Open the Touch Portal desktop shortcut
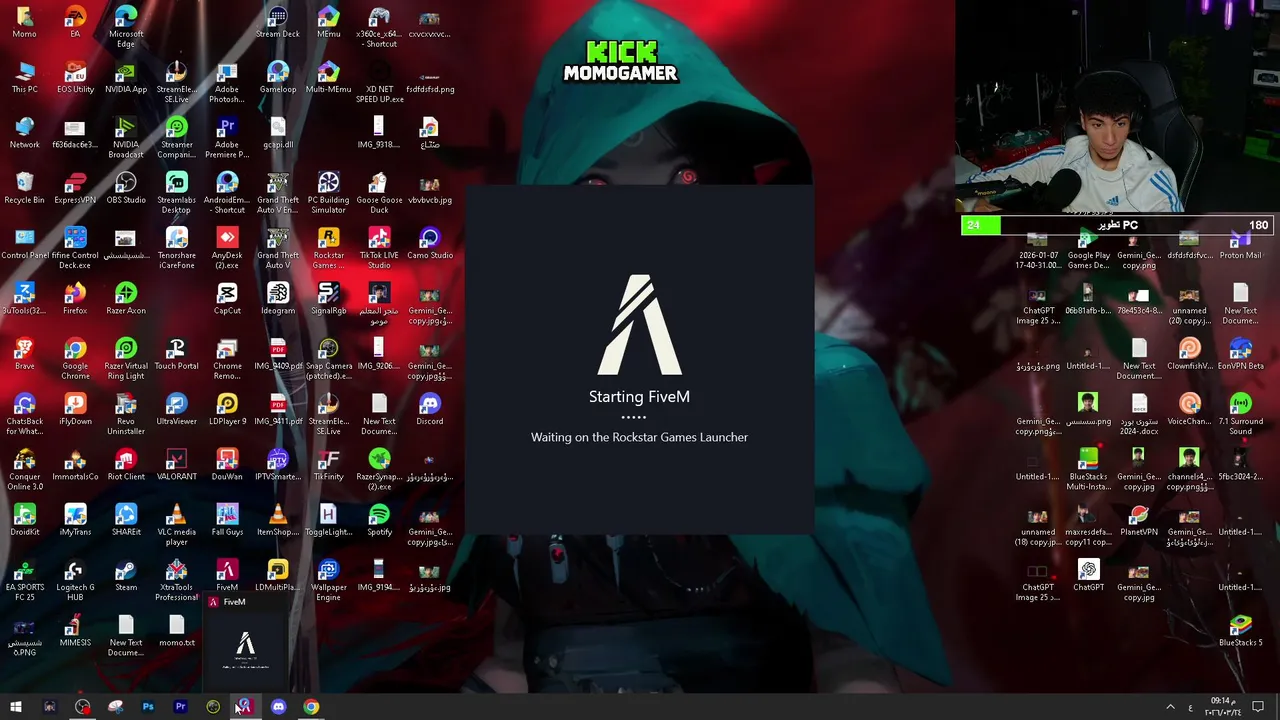The width and height of the screenshot is (1280, 720). 176,354
